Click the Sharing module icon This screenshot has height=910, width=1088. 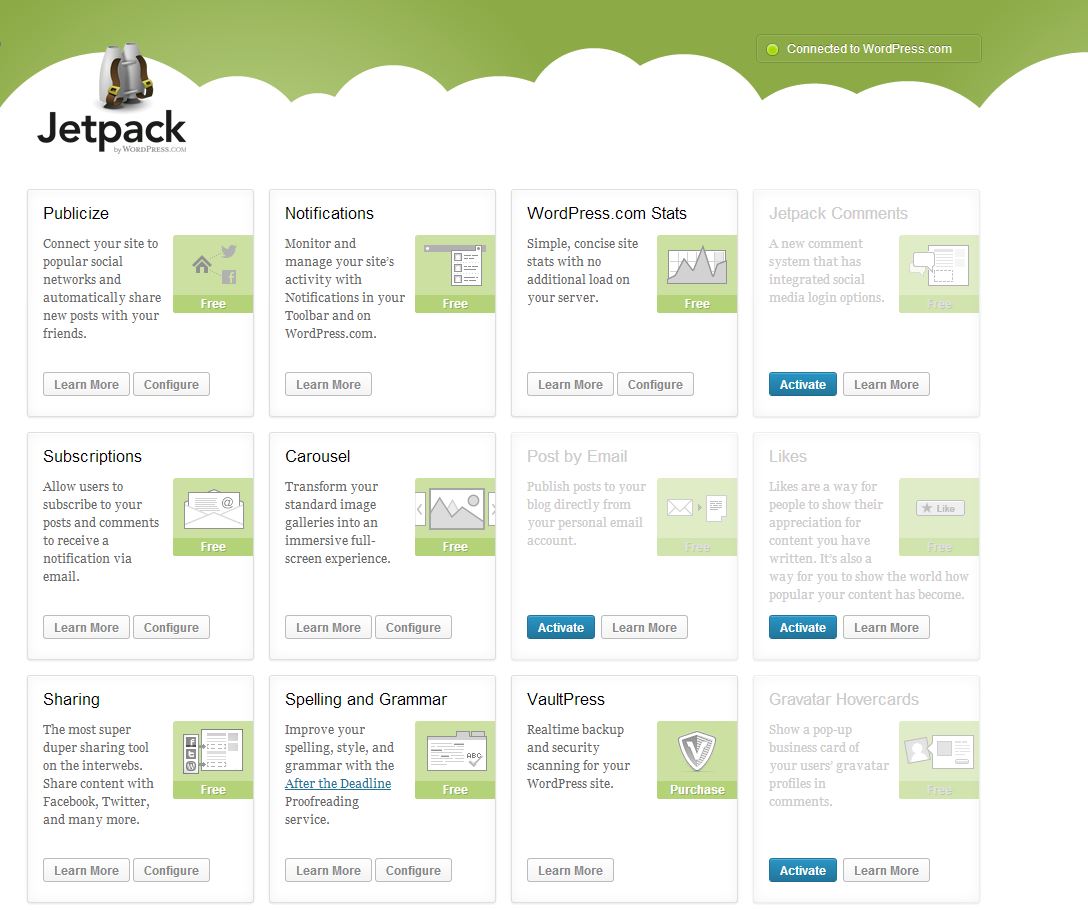[x=213, y=751]
